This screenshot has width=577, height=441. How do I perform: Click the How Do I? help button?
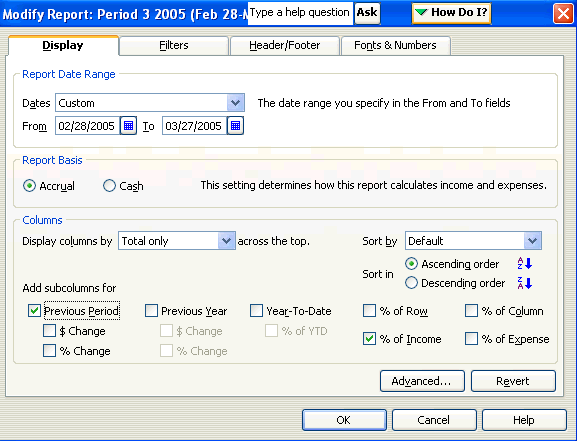452,13
